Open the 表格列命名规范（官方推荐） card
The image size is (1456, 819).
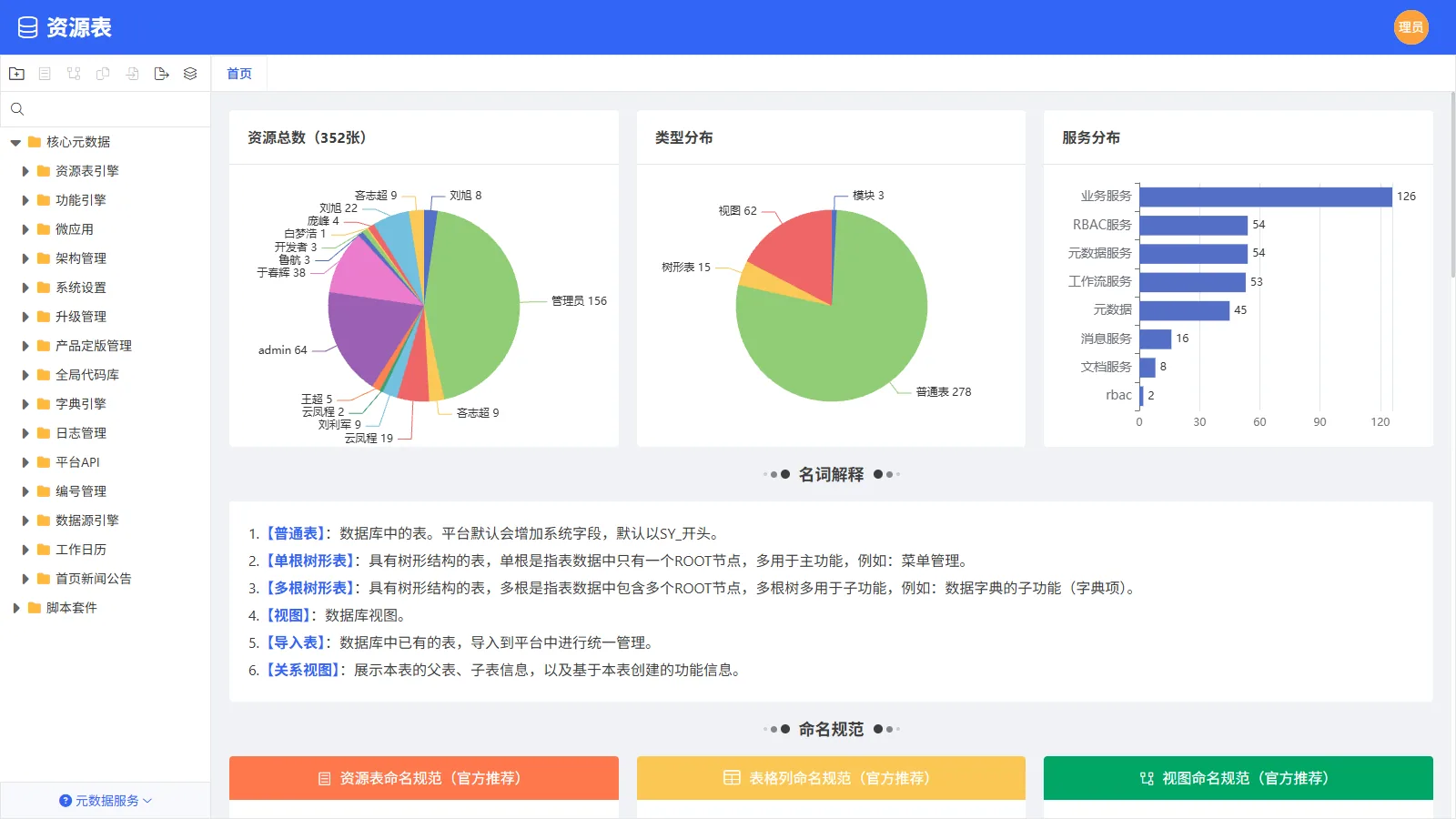coord(831,778)
